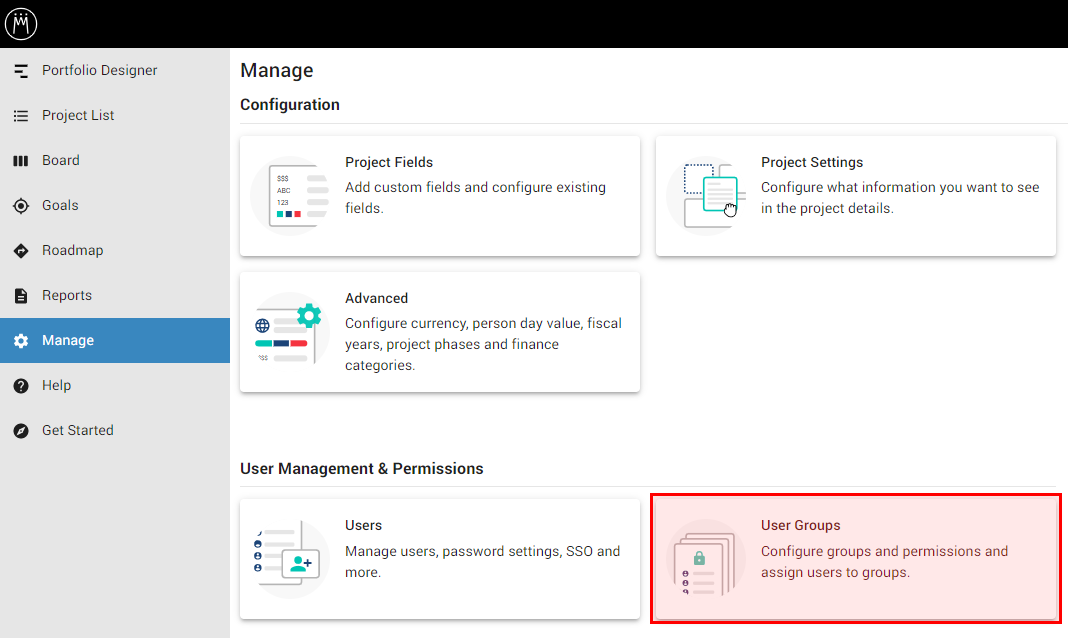The image size is (1068, 638).
Task: Click 'User Management & Permissions' heading
Action: pyautogui.click(x=362, y=468)
